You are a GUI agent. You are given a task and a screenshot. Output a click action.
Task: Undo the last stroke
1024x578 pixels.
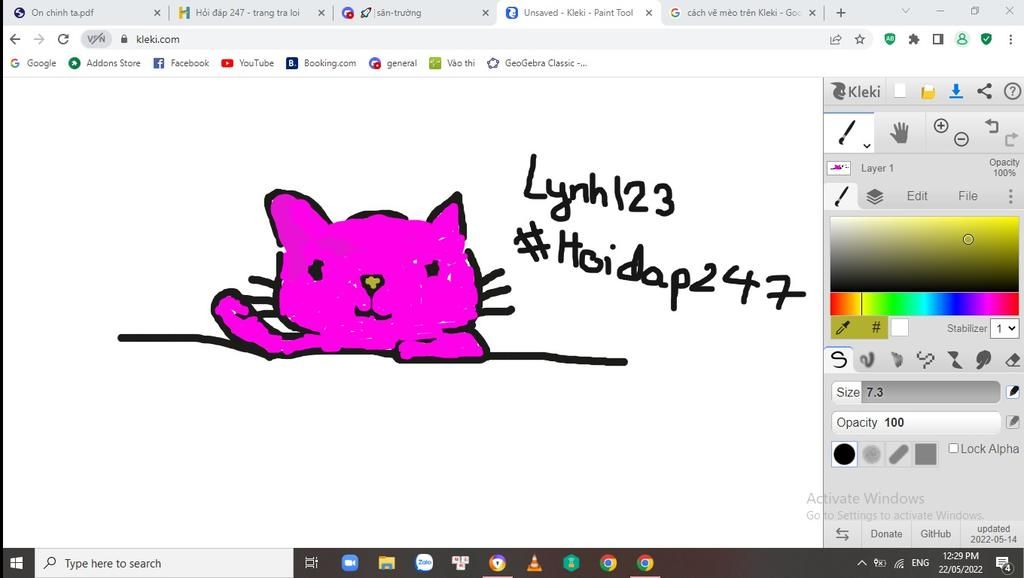pyautogui.click(x=992, y=125)
